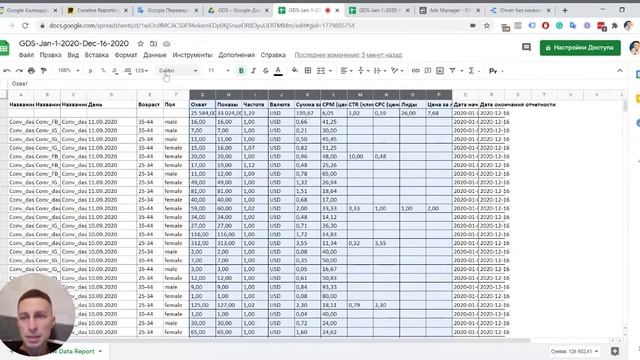640x360 pixels.
Task: Rename the document title GDS-Jan-1-2020-Dec-16-2020
Action: click(74, 43)
